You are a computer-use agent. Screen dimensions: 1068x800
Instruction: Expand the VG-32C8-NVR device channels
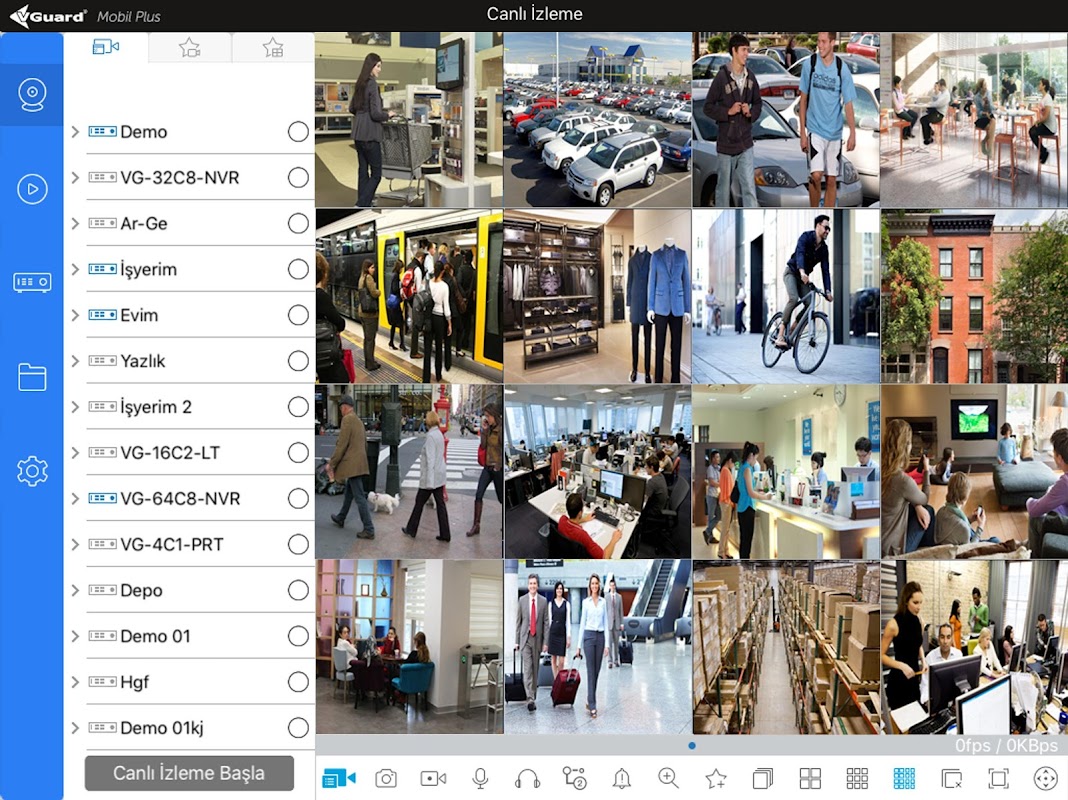tap(75, 178)
